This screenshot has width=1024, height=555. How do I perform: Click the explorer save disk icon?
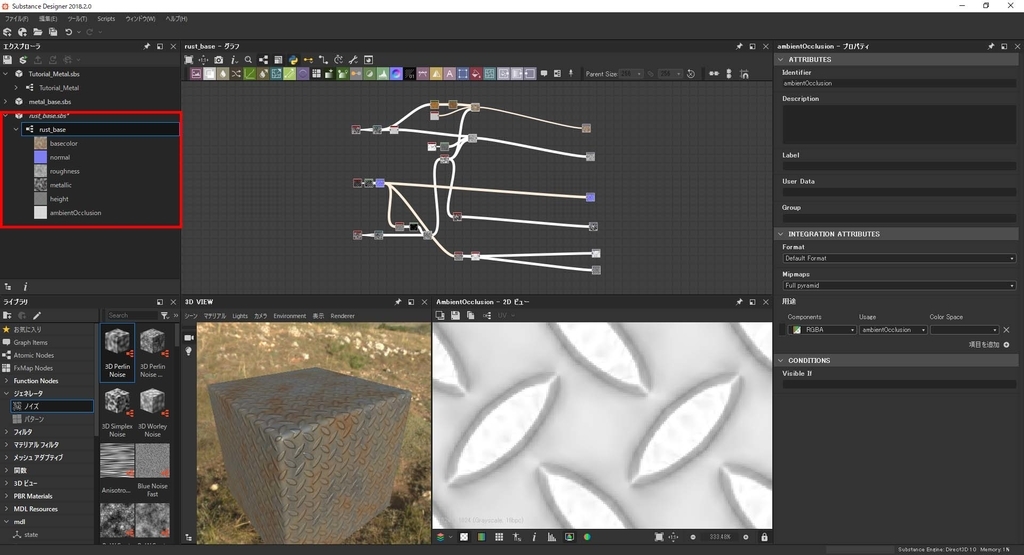7,59
